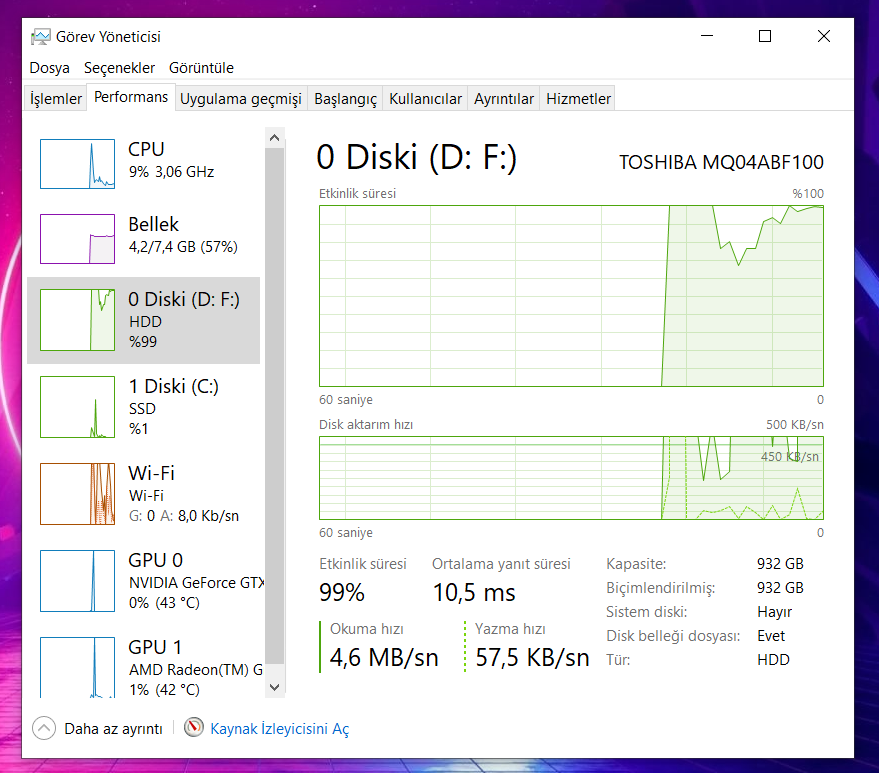The image size is (879, 773).
Task: Select the GPU 1 AMD Radeon thumbnail
Action: coord(77,667)
